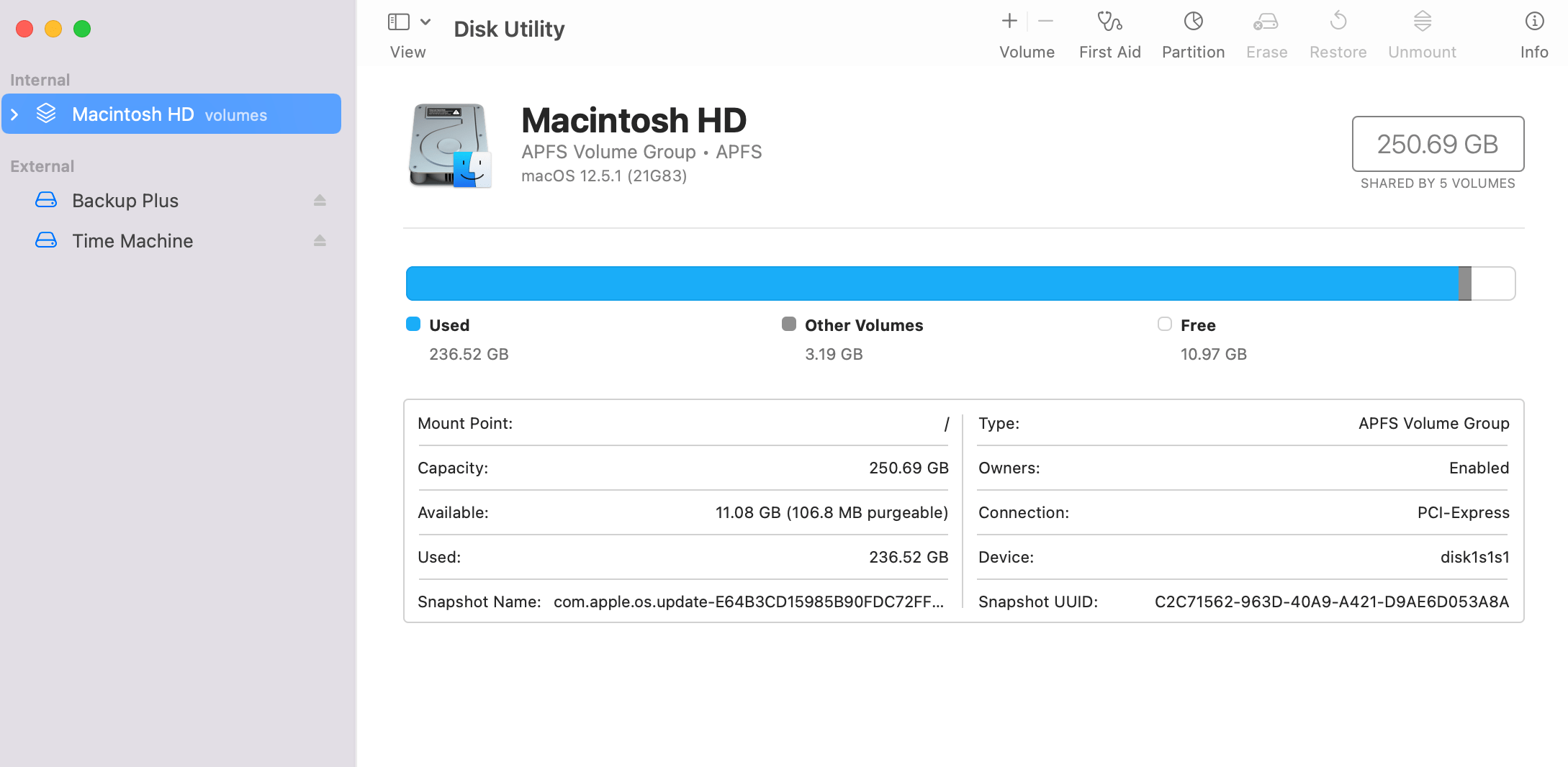
Task: Click the Restore toolbar label
Action: (1338, 52)
